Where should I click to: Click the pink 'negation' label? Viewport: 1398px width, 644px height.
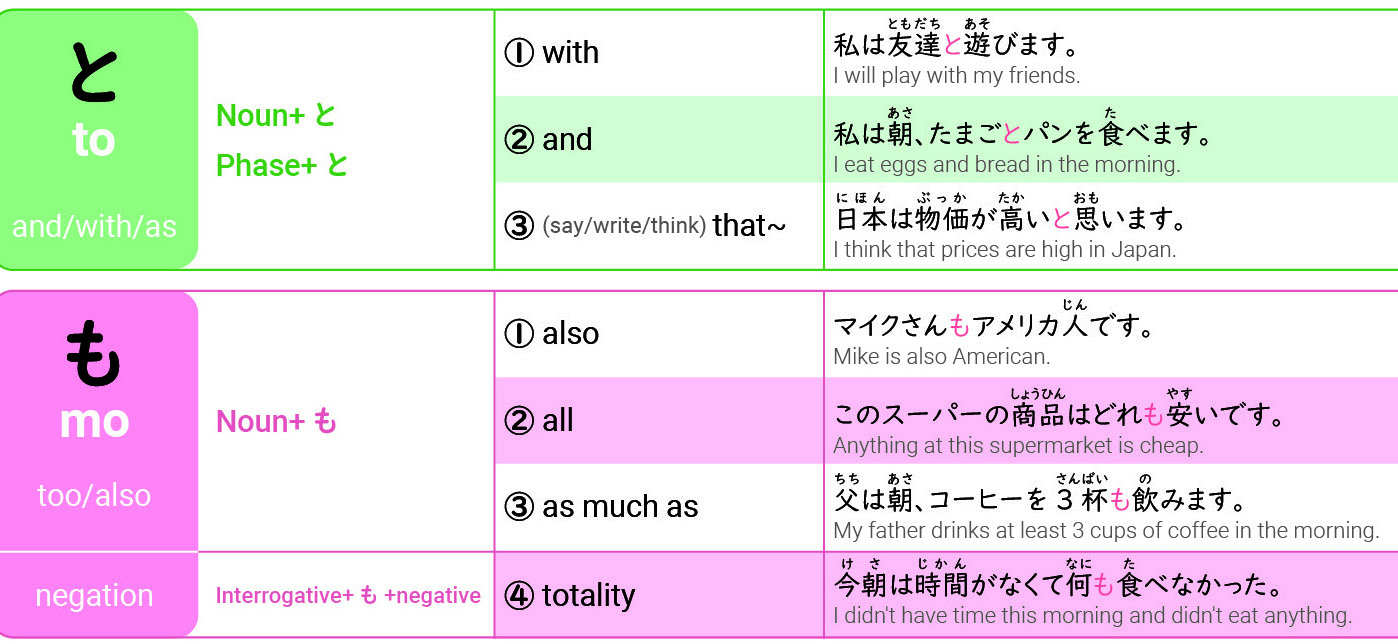(94, 596)
